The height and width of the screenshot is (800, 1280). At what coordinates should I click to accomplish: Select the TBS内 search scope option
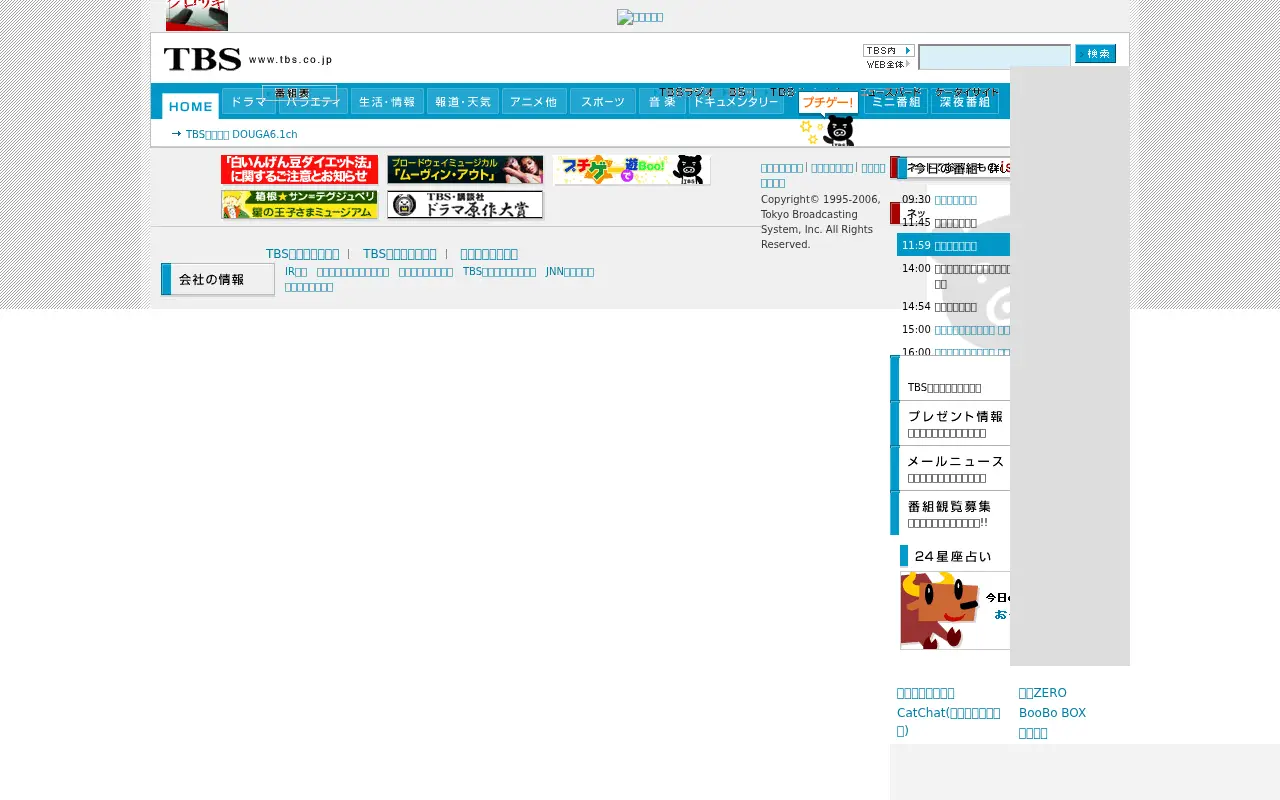coord(888,50)
